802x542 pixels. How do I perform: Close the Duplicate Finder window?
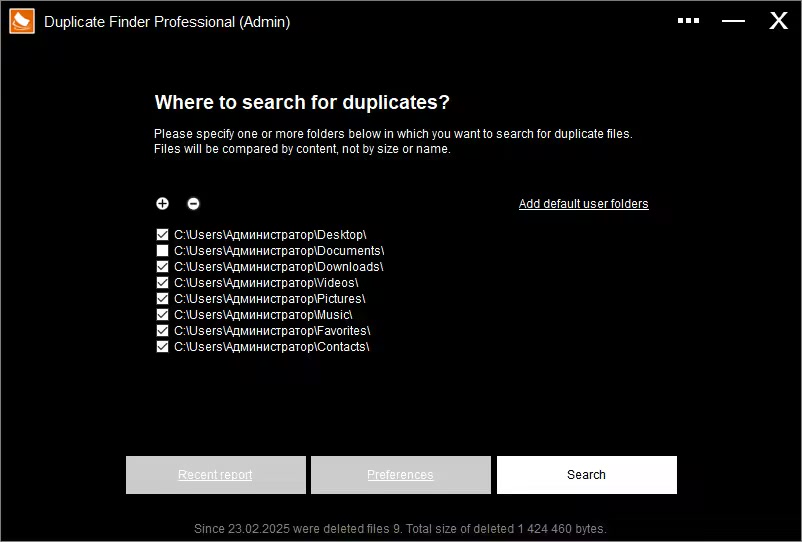coord(778,21)
